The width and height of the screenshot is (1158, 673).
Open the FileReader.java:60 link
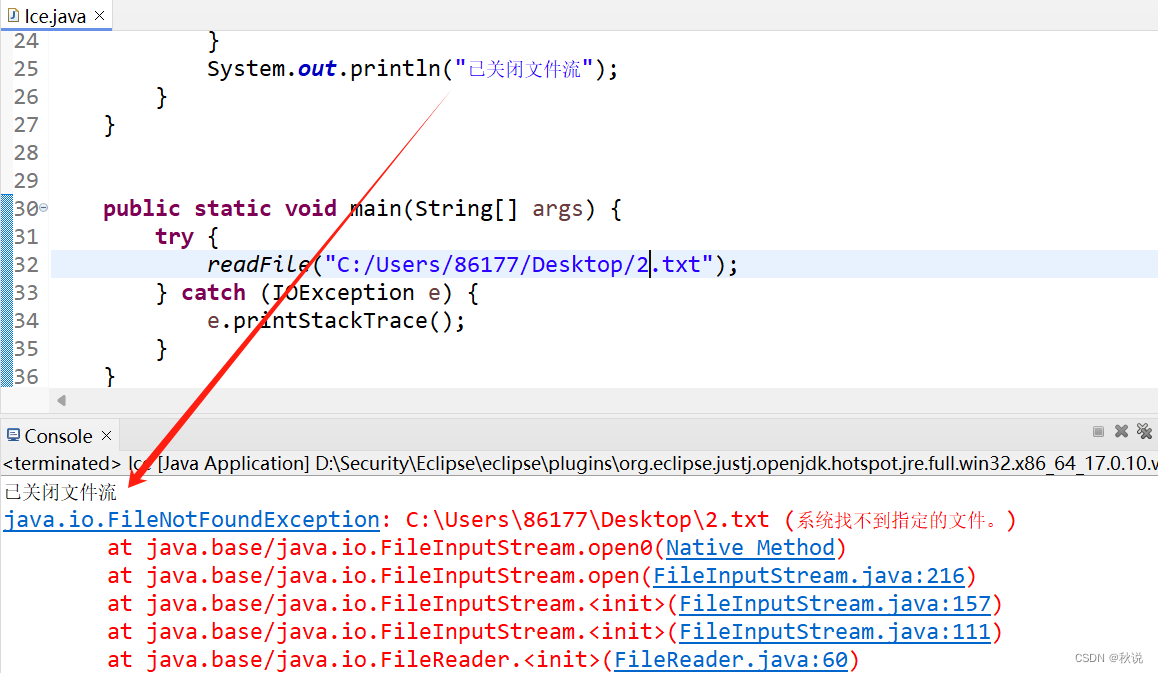[731, 660]
